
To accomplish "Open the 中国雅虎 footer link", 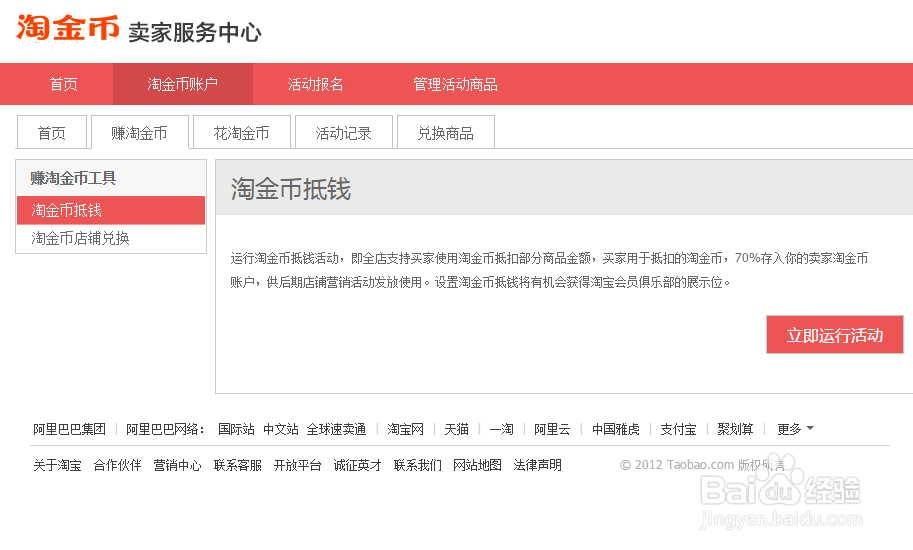I will (x=615, y=430).
